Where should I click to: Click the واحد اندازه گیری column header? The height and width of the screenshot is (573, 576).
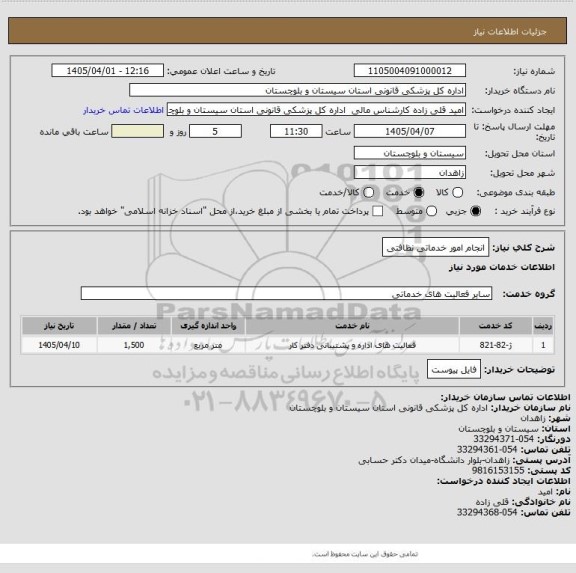[x=208, y=326]
